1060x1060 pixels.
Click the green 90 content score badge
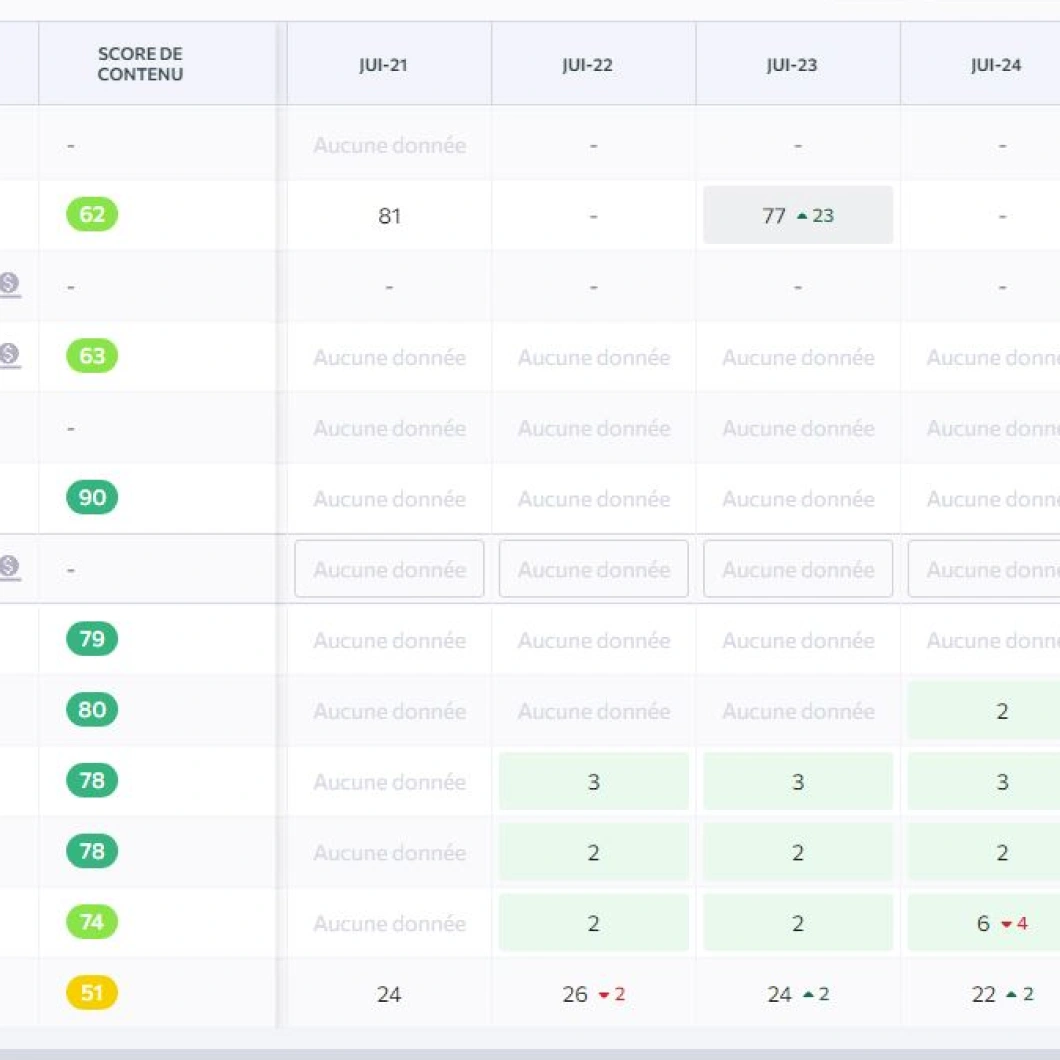pyautogui.click(x=92, y=498)
